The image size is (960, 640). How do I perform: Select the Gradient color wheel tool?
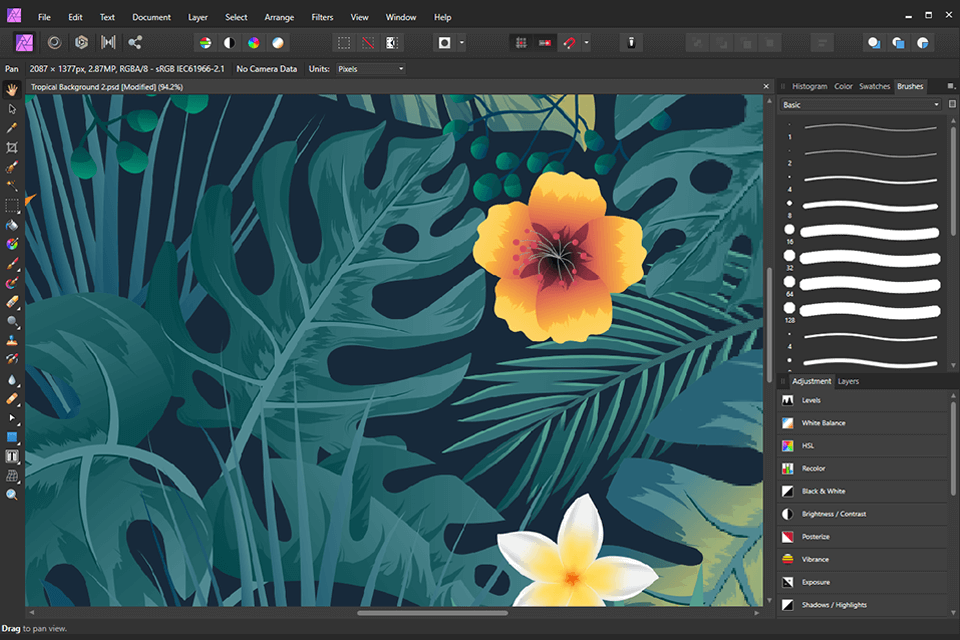click(12, 244)
